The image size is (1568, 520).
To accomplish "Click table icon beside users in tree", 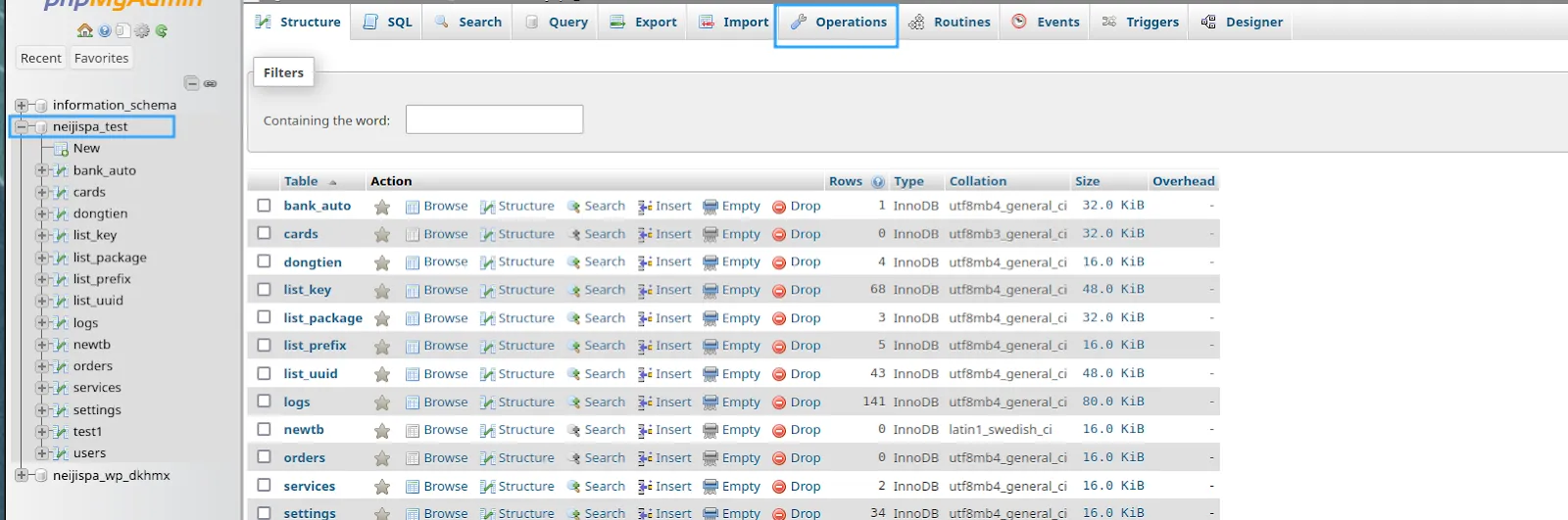I will click(x=62, y=453).
